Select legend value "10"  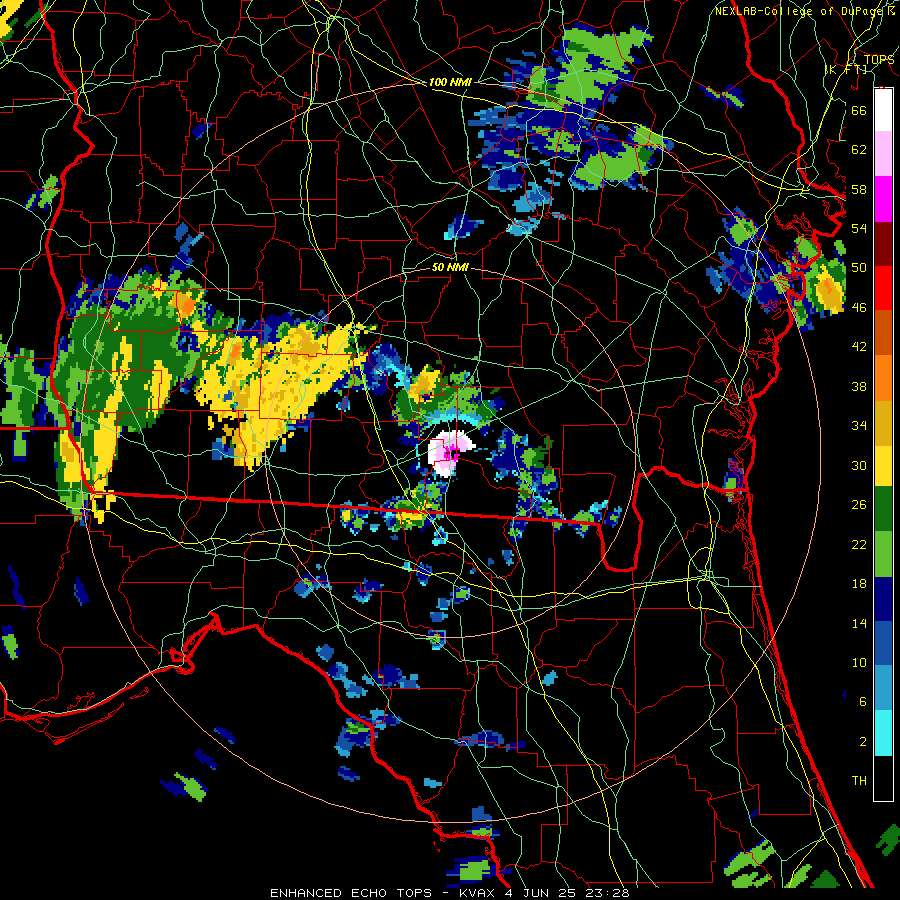tap(859, 663)
